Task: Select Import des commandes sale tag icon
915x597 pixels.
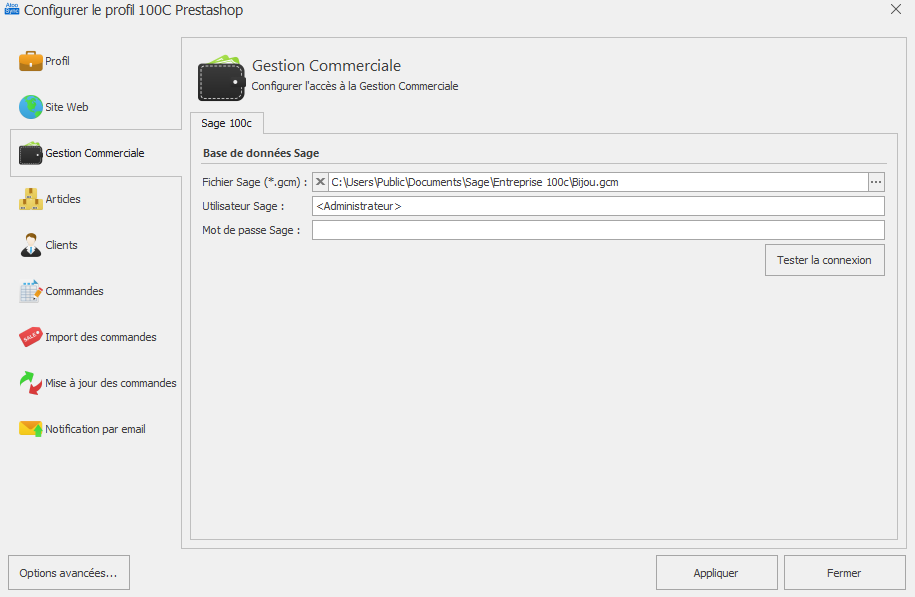Action: [x=31, y=337]
